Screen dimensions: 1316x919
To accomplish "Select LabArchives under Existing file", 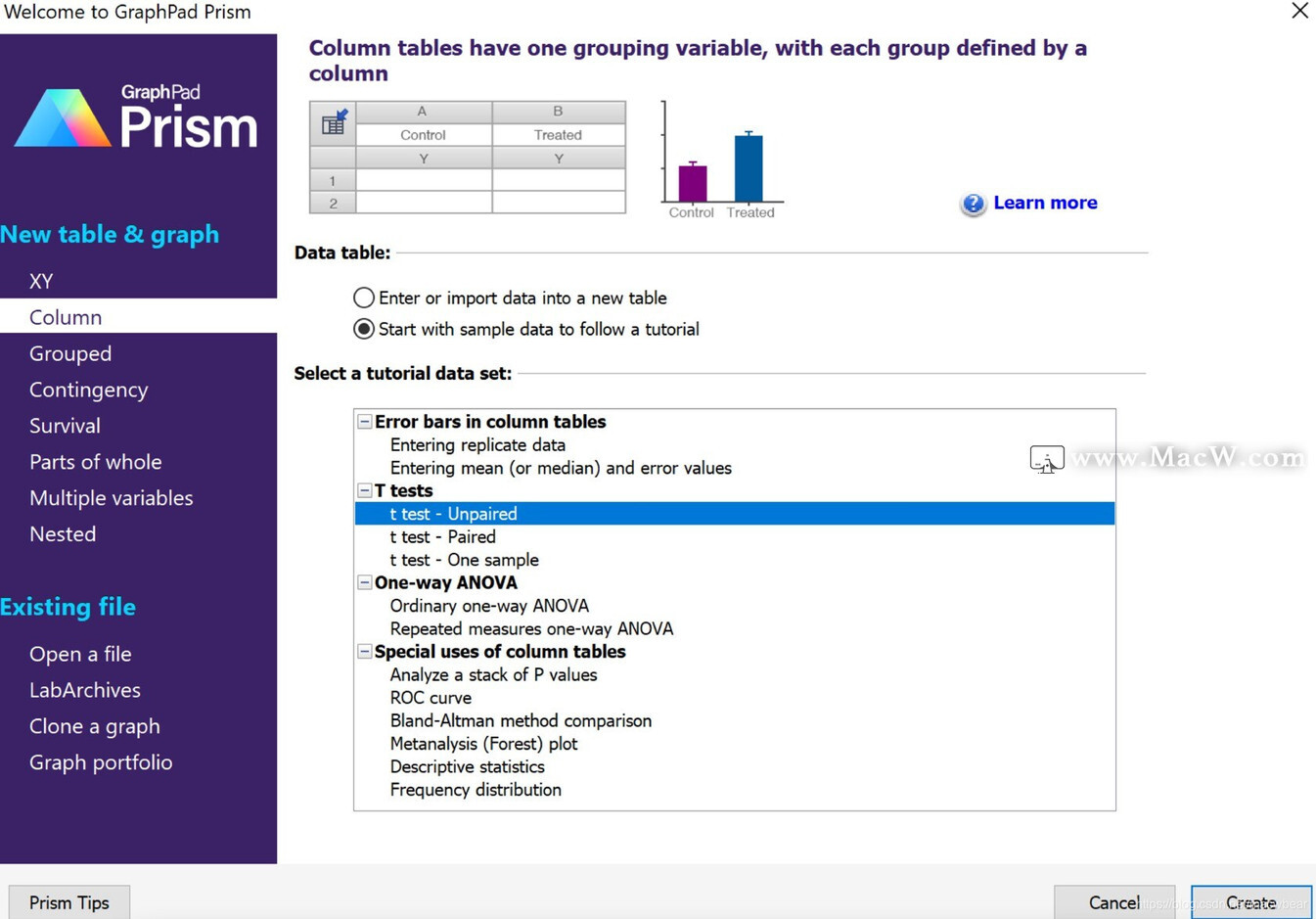I will (85, 690).
